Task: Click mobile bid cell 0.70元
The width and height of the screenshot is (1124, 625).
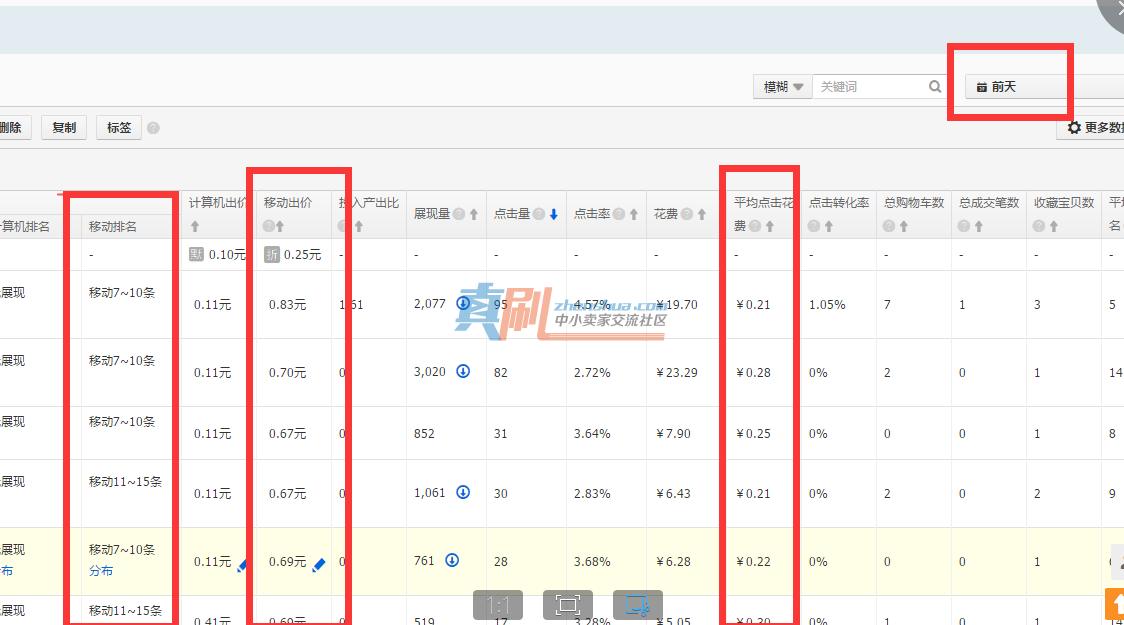Action: 287,373
